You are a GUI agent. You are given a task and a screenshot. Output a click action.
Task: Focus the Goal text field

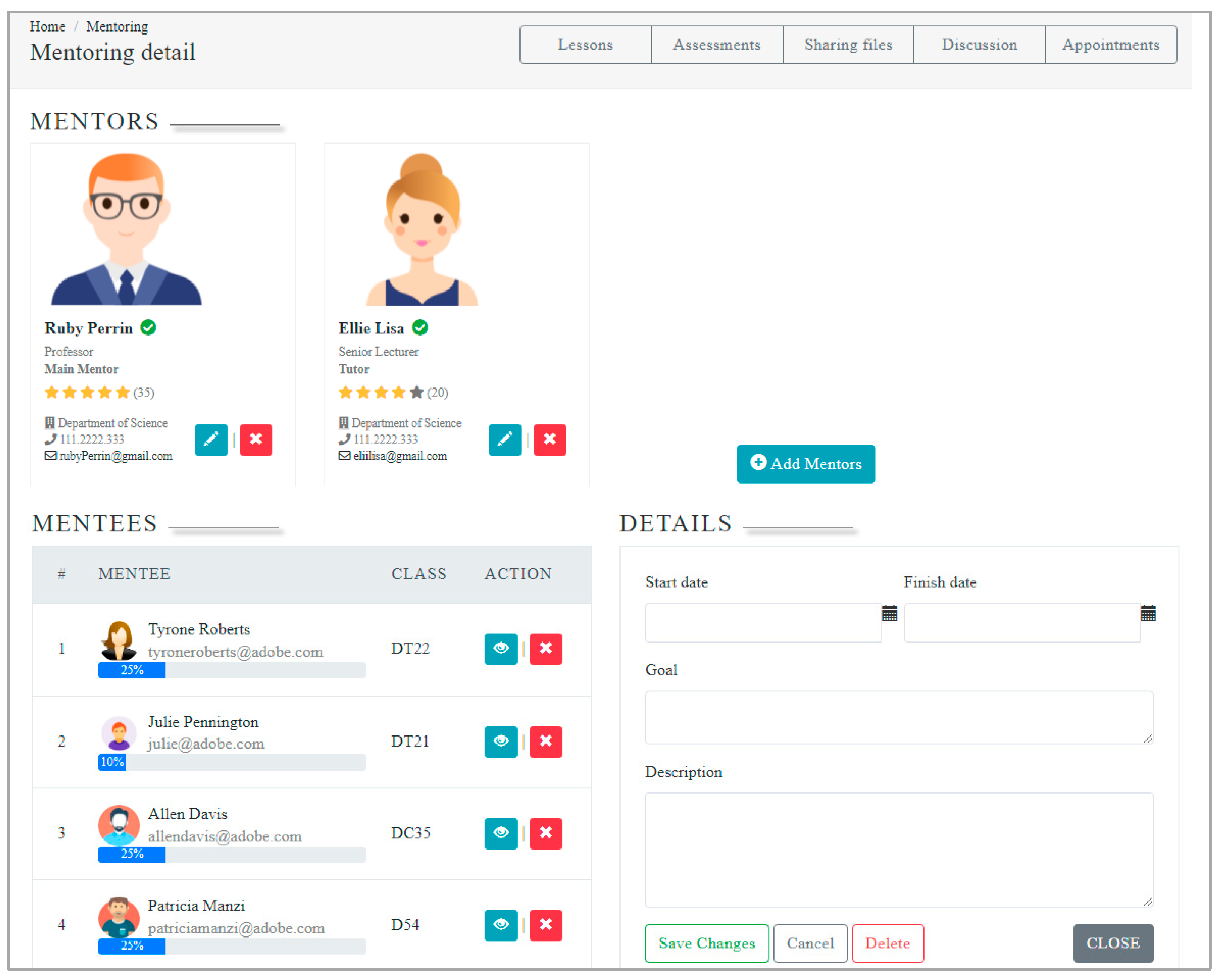899,717
